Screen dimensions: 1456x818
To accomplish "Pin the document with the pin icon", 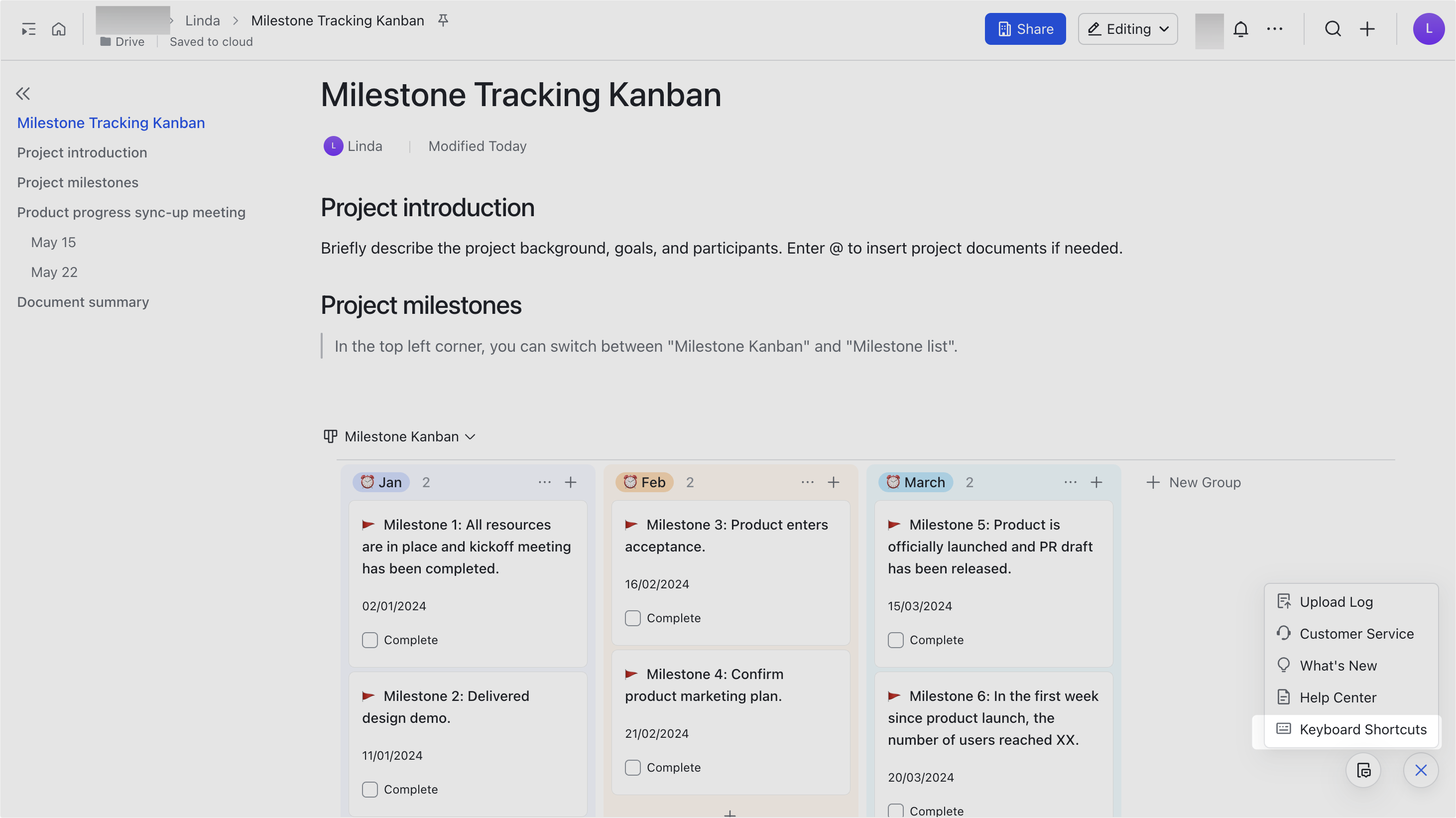I will click(x=443, y=20).
